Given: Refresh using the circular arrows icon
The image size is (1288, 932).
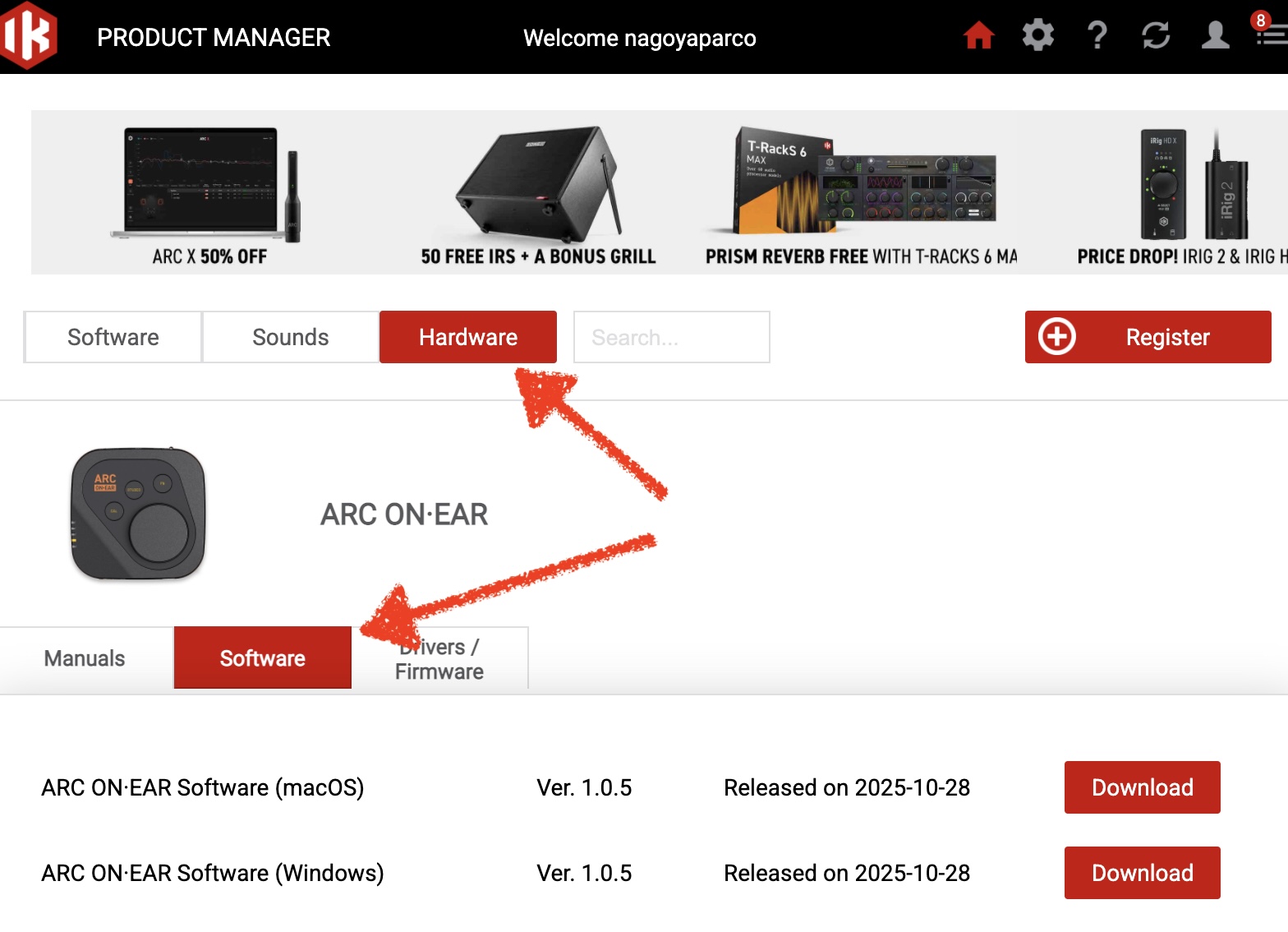Looking at the screenshot, I should click(1156, 35).
